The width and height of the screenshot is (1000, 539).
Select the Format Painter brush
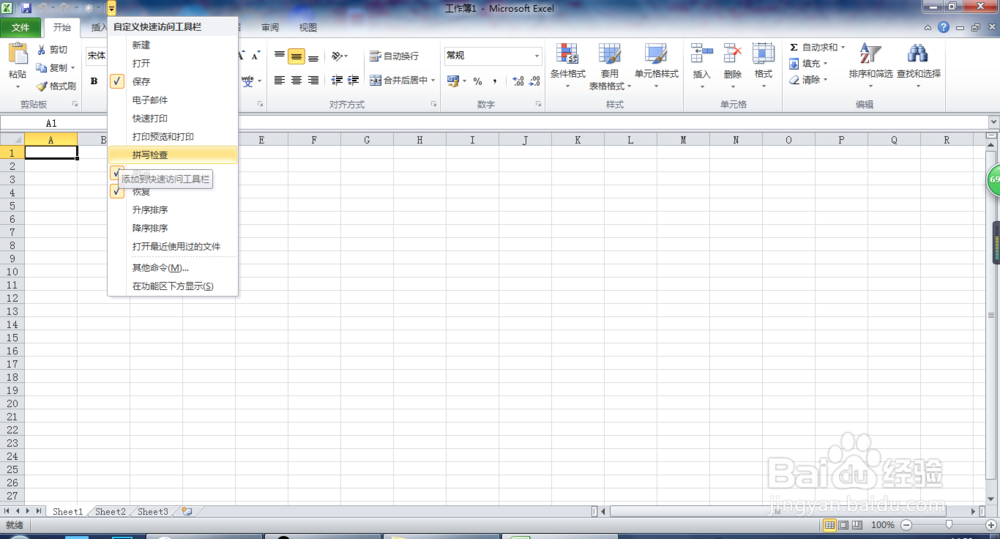[x=41, y=85]
